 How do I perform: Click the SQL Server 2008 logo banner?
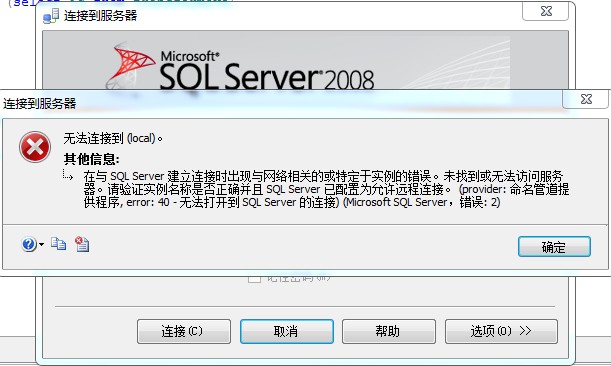(x=305, y=60)
